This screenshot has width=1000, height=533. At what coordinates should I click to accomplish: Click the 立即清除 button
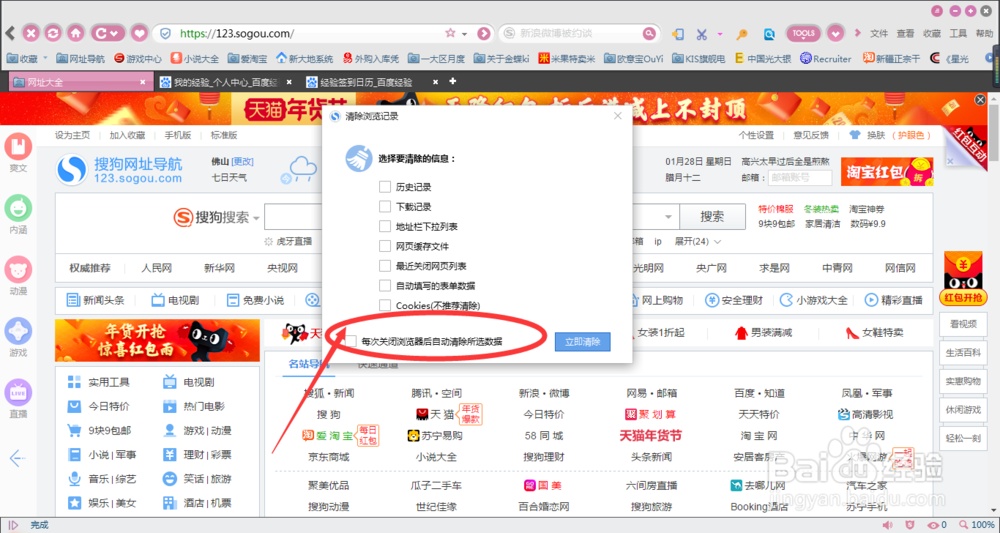pyautogui.click(x=582, y=342)
